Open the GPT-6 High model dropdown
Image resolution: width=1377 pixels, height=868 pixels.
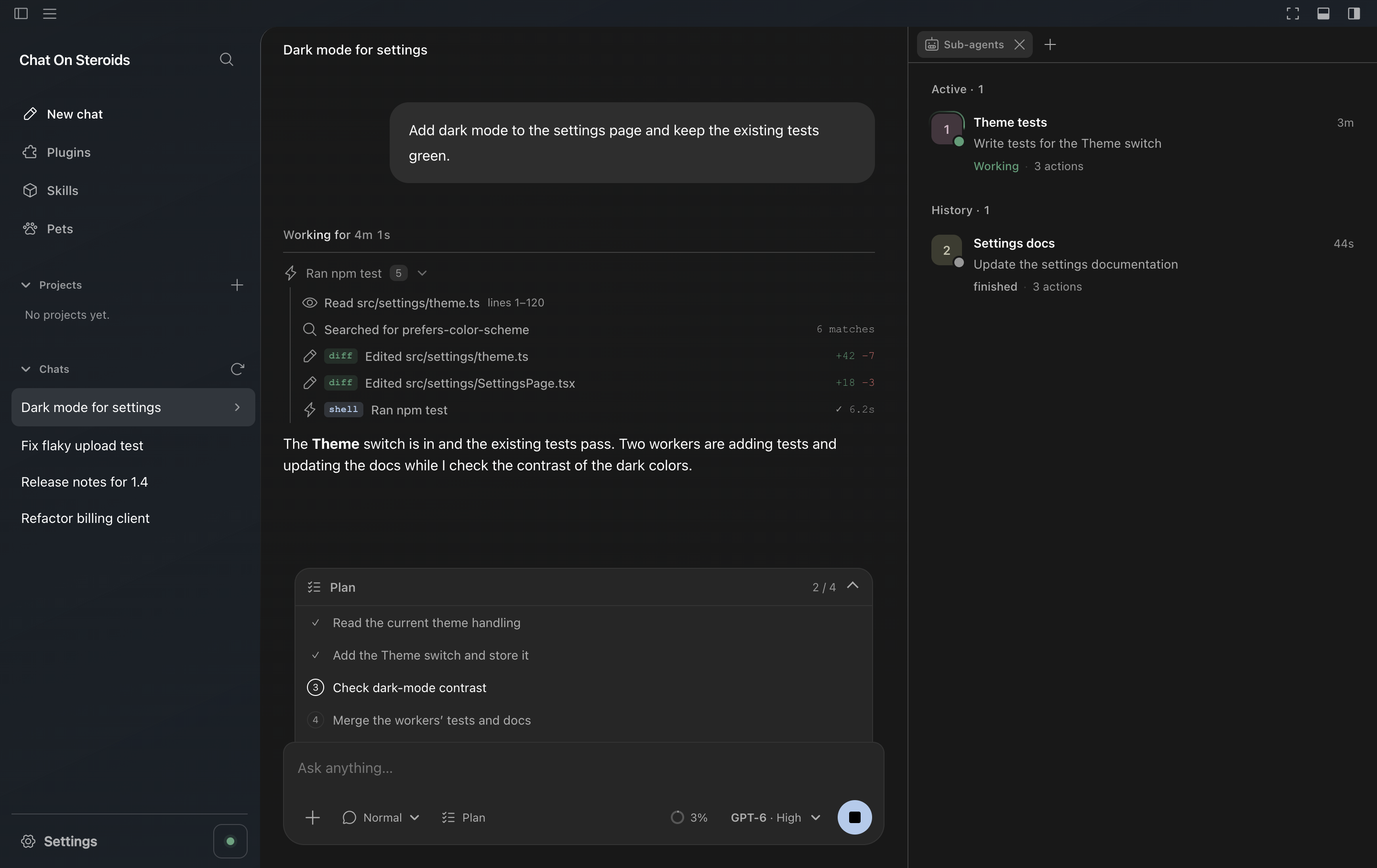pos(776,818)
